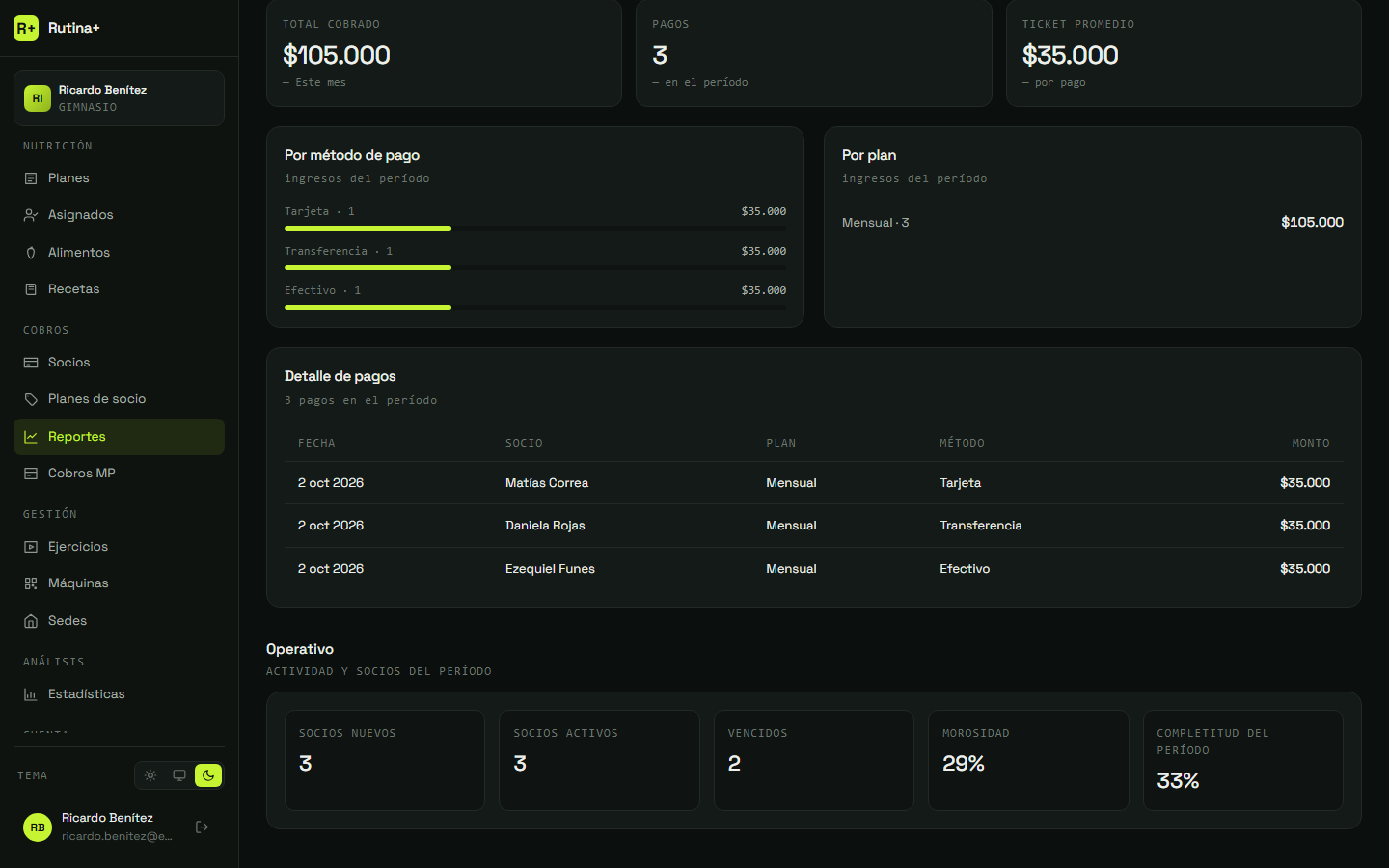Open the Ricardo Benítez gimnasio account switcher
1389x868 pixels.
coord(119,98)
